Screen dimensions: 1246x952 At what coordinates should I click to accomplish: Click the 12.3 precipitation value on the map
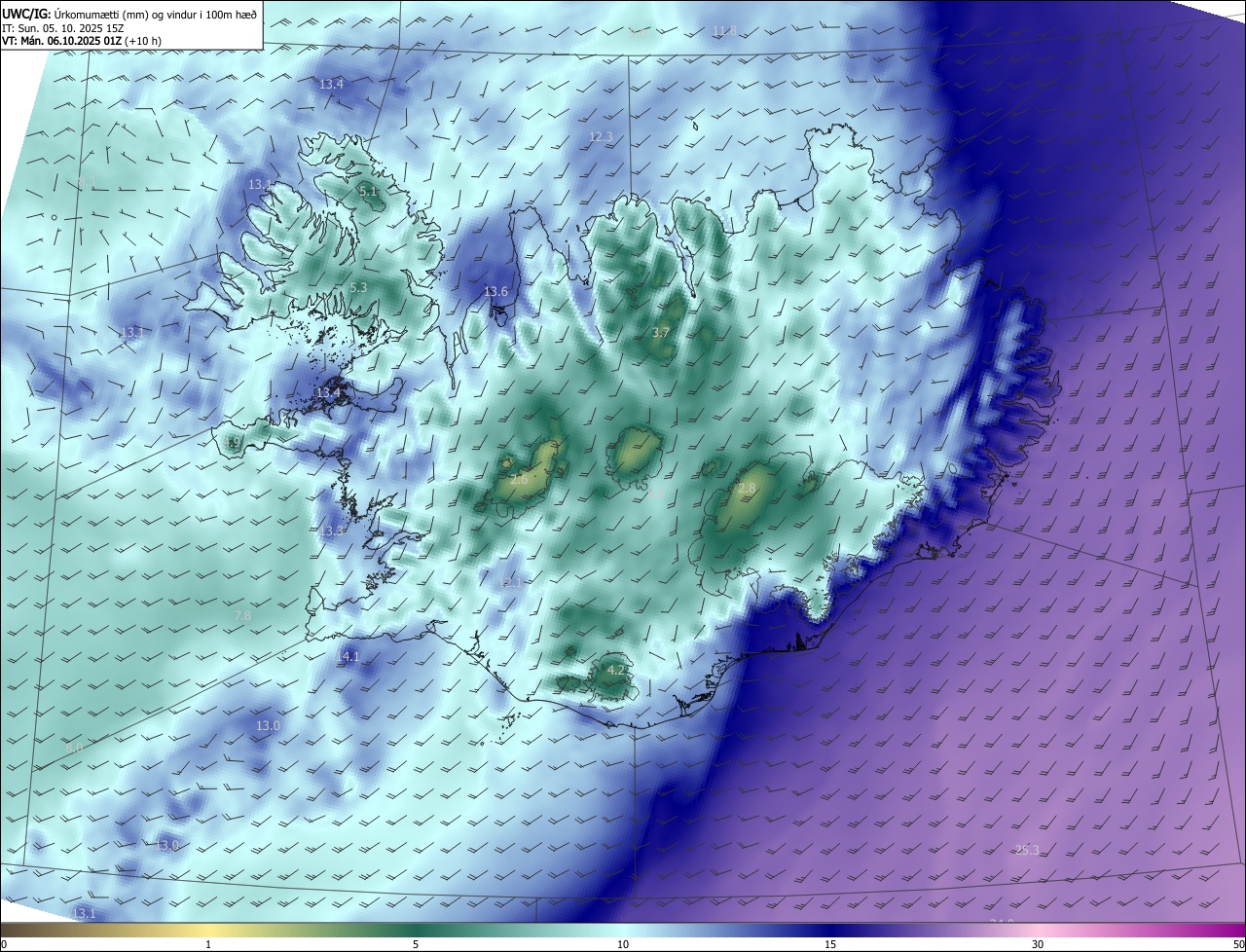(x=601, y=137)
